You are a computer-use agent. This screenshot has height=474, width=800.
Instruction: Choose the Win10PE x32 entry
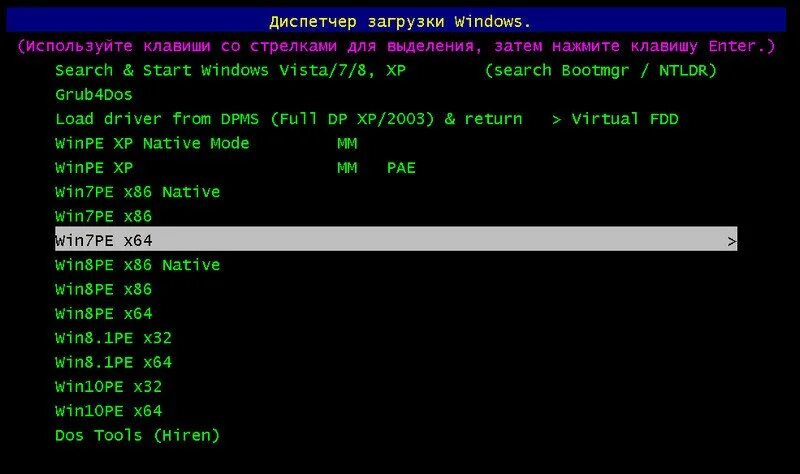(x=108, y=387)
